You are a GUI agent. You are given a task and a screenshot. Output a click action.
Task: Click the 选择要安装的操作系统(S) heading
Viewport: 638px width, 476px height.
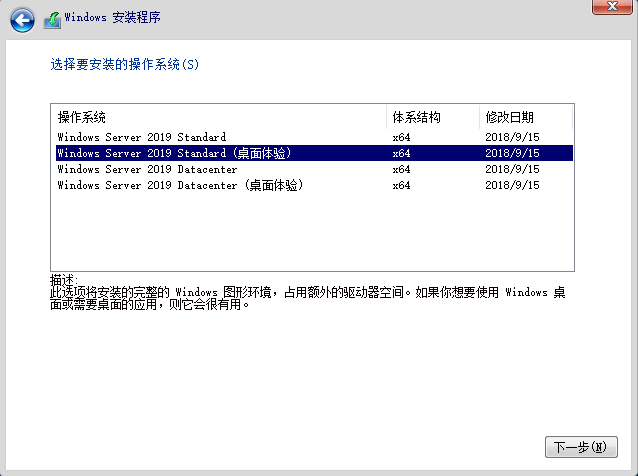pyautogui.click(x=125, y=64)
